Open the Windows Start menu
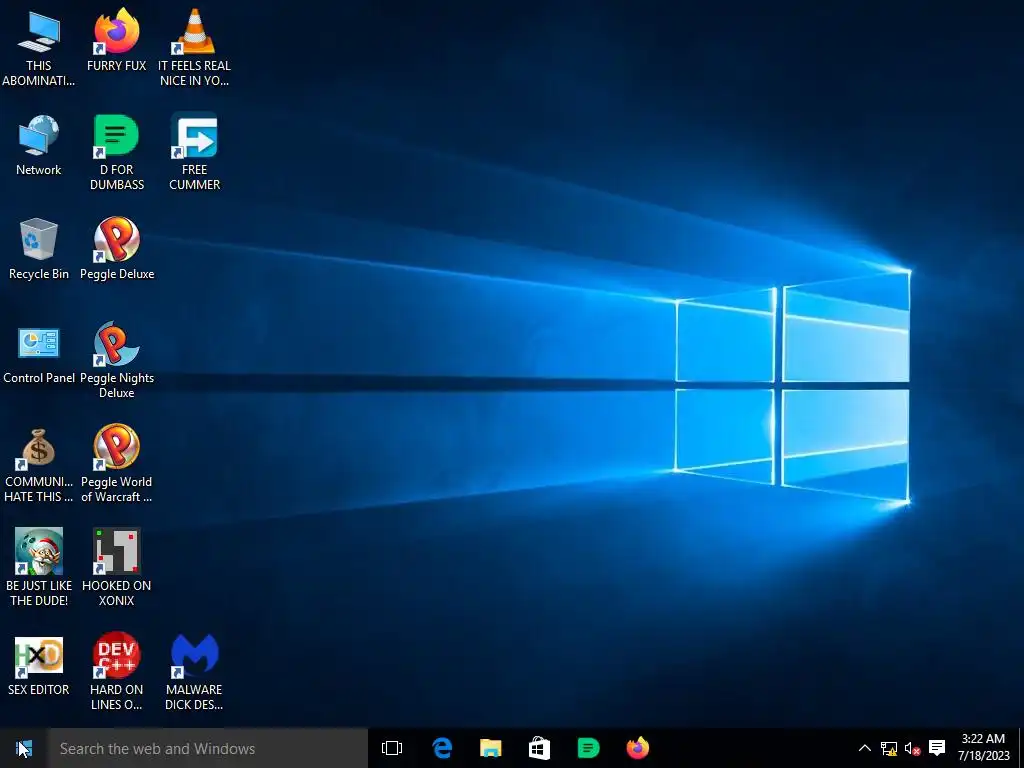 (24, 748)
